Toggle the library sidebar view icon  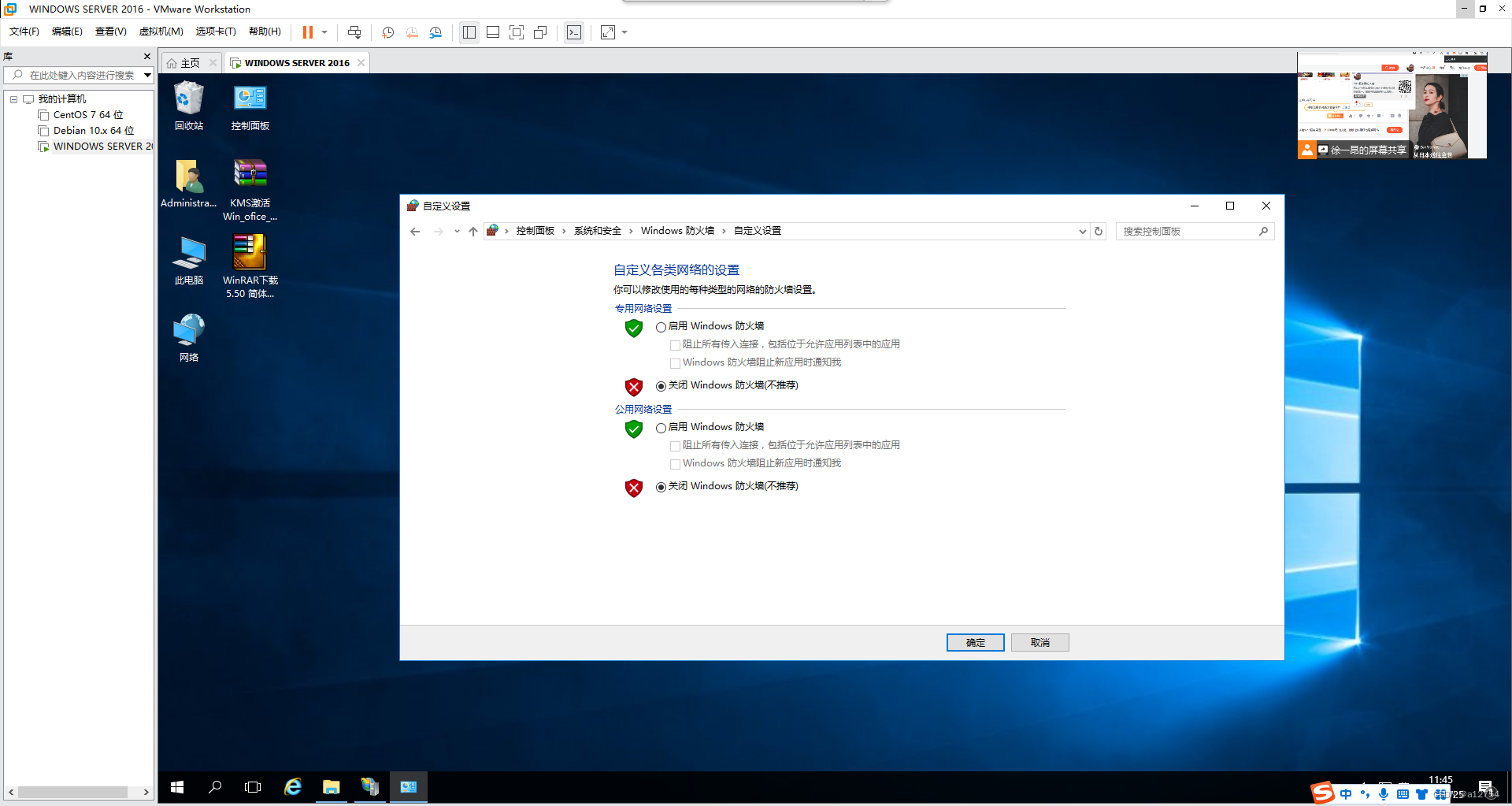click(x=469, y=32)
